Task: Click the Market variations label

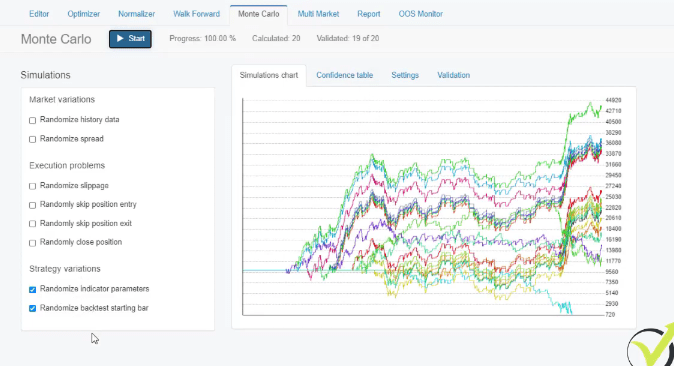Action: (x=62, y=99)
